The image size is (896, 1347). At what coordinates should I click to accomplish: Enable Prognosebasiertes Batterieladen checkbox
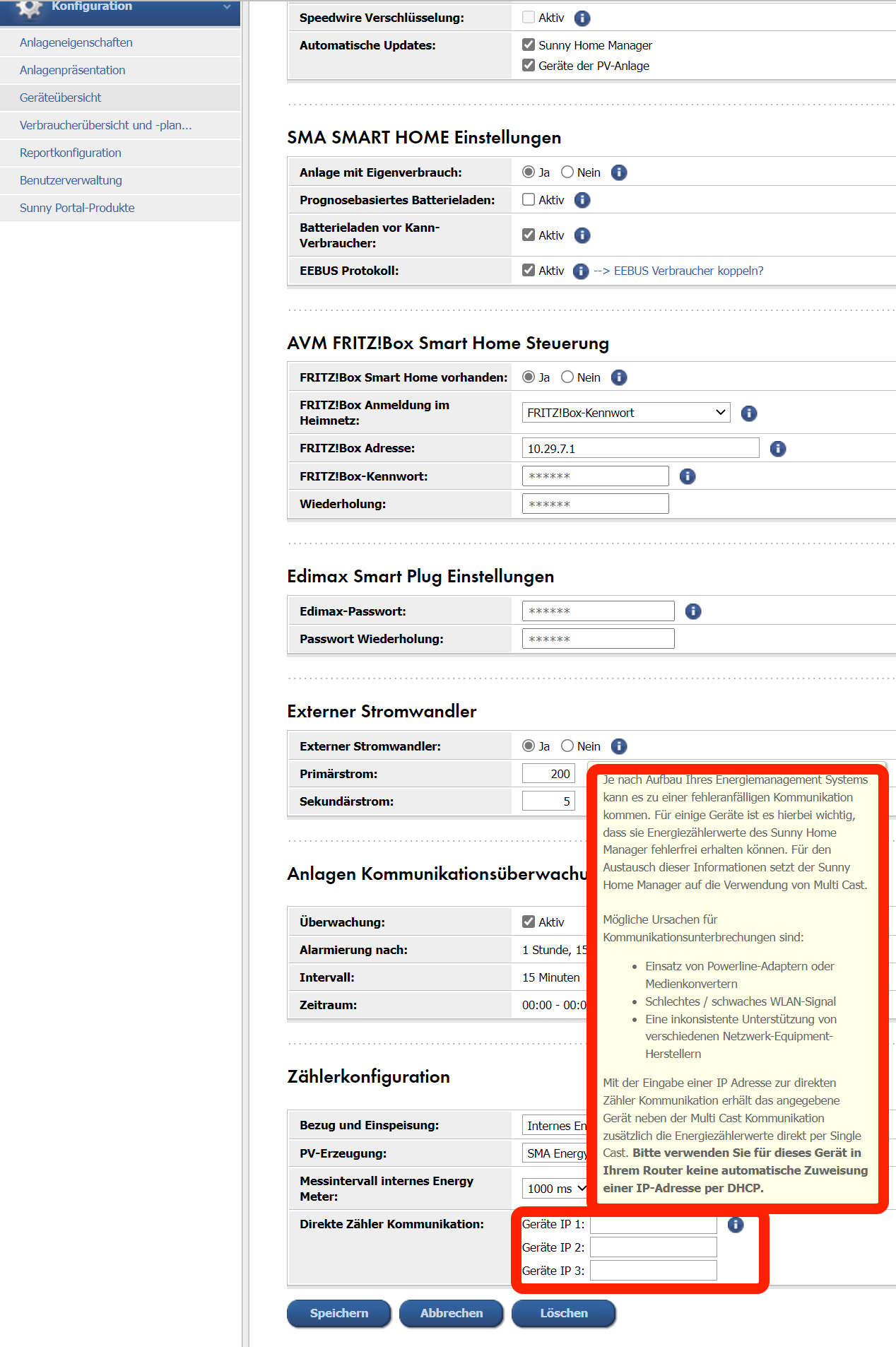tap(529, 199)
